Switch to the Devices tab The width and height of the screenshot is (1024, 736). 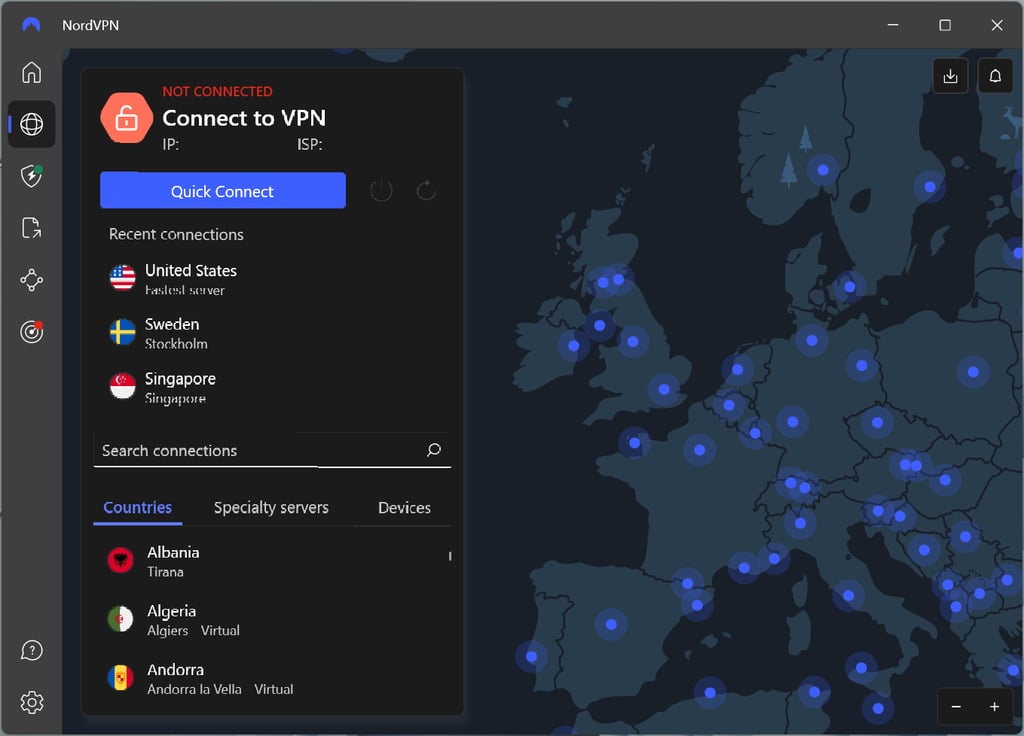[404, 507]
